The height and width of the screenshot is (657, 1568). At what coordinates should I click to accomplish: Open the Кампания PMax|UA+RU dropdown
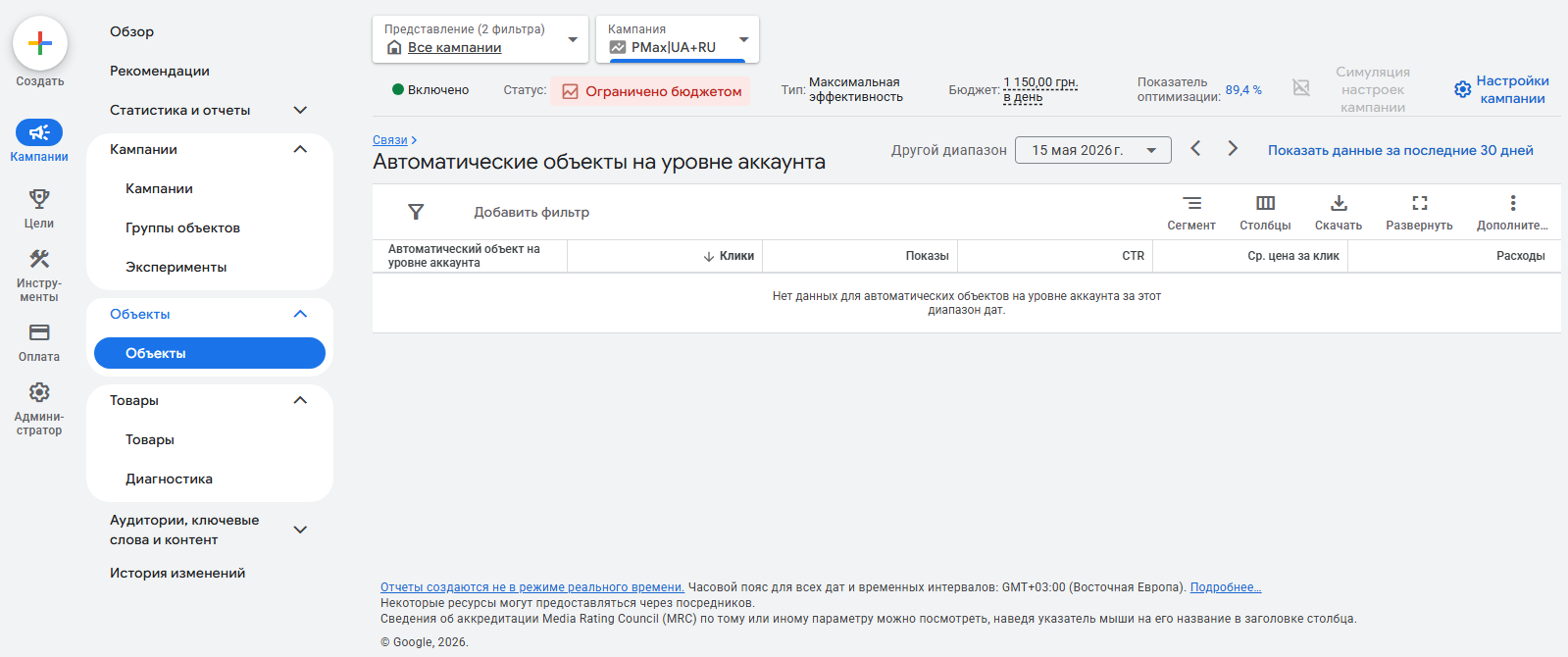tap(678, 39)
